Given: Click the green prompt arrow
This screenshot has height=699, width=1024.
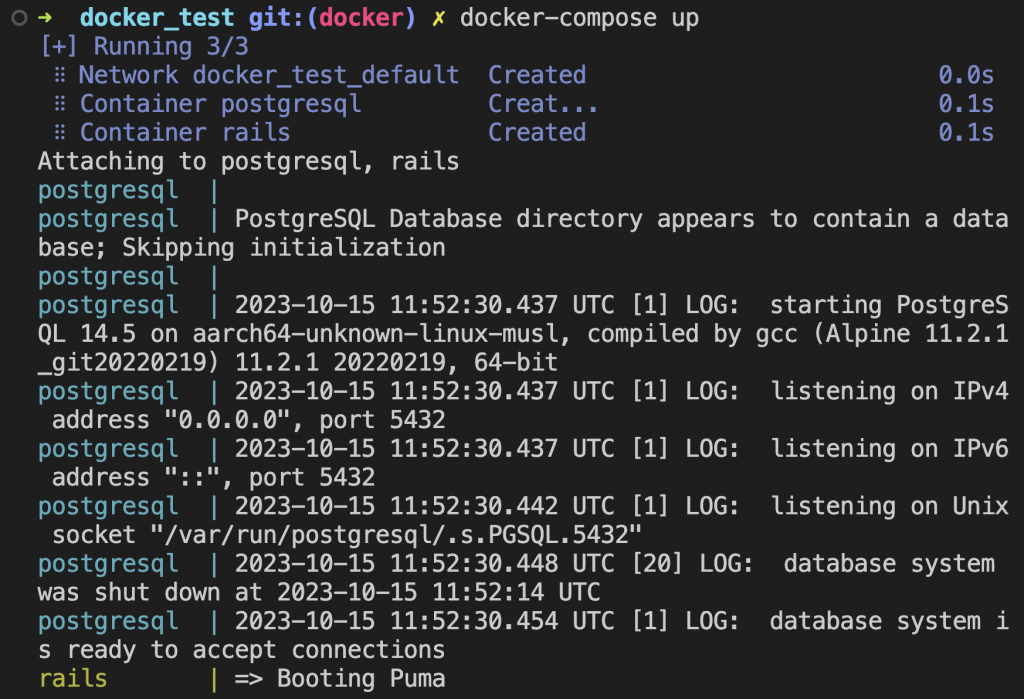Looking at the screenshot, I should pyautogui.click(x=45, y=18).
